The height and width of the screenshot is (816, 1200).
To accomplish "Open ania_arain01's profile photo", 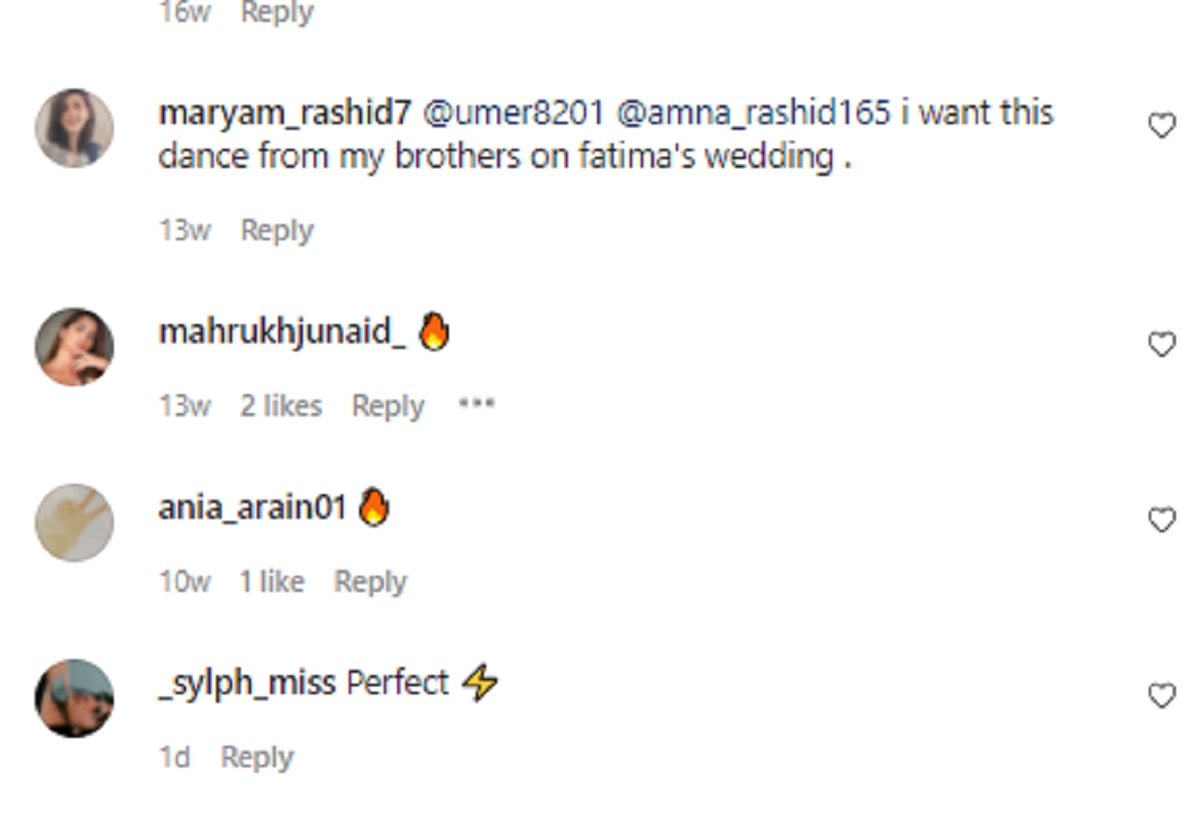I will [74, 522].
